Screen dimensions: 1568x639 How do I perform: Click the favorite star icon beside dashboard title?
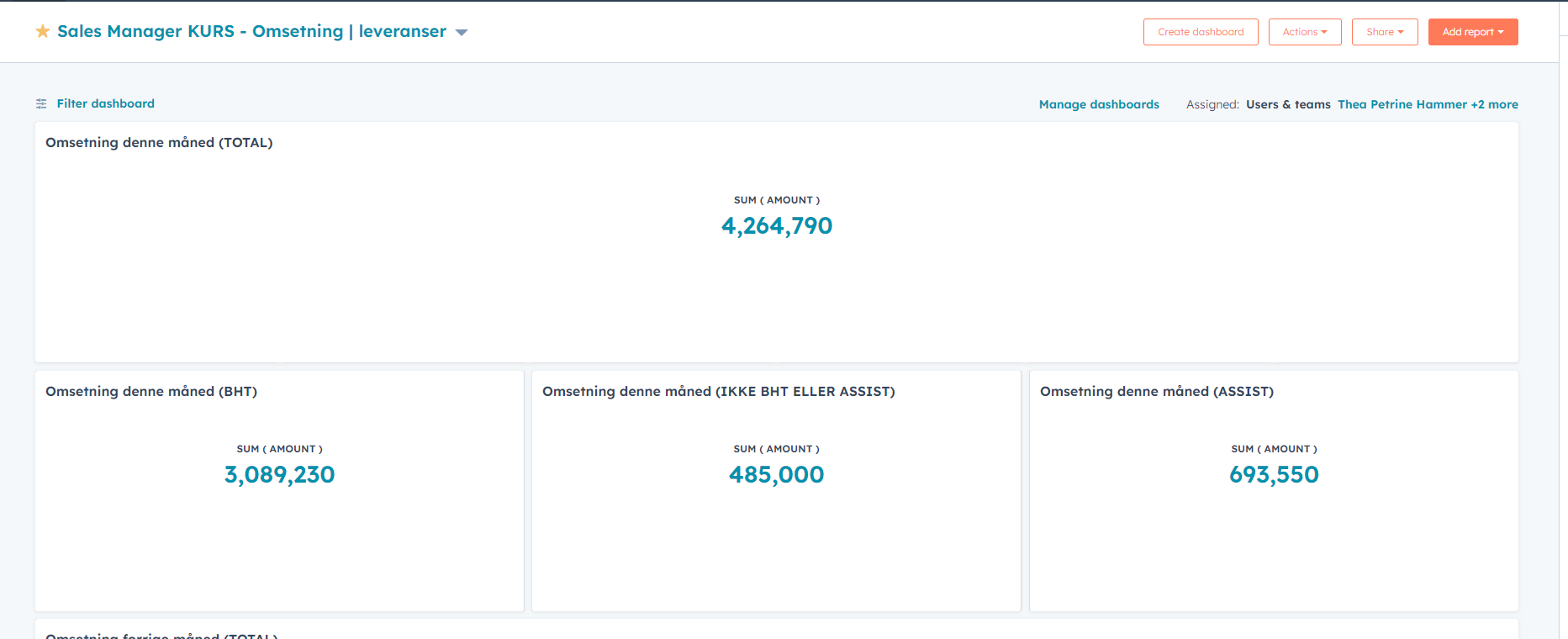[43, 31]
